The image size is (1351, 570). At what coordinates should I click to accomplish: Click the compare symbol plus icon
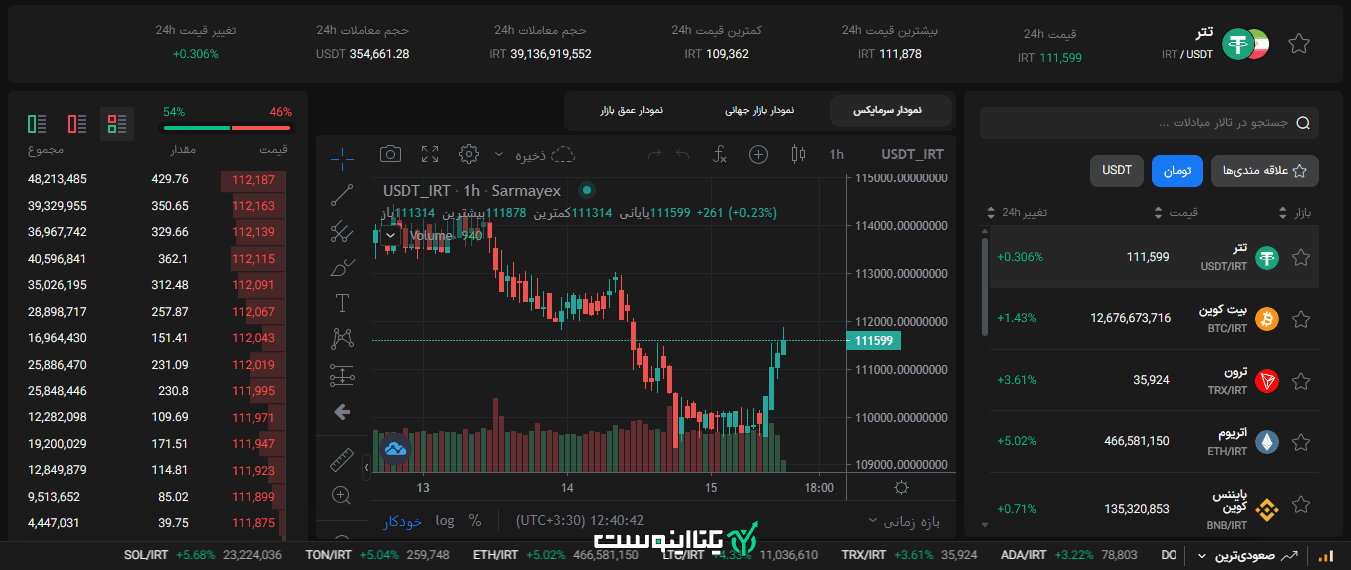point(759,154)
